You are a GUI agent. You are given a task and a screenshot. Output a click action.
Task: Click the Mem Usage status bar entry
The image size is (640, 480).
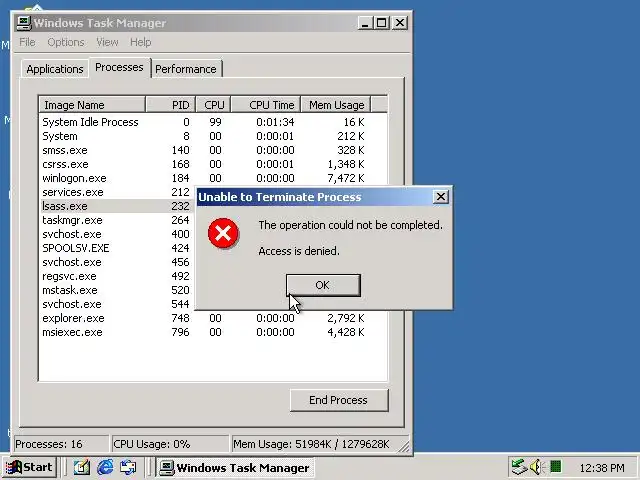pyautogui.click(x=319, y=444)
